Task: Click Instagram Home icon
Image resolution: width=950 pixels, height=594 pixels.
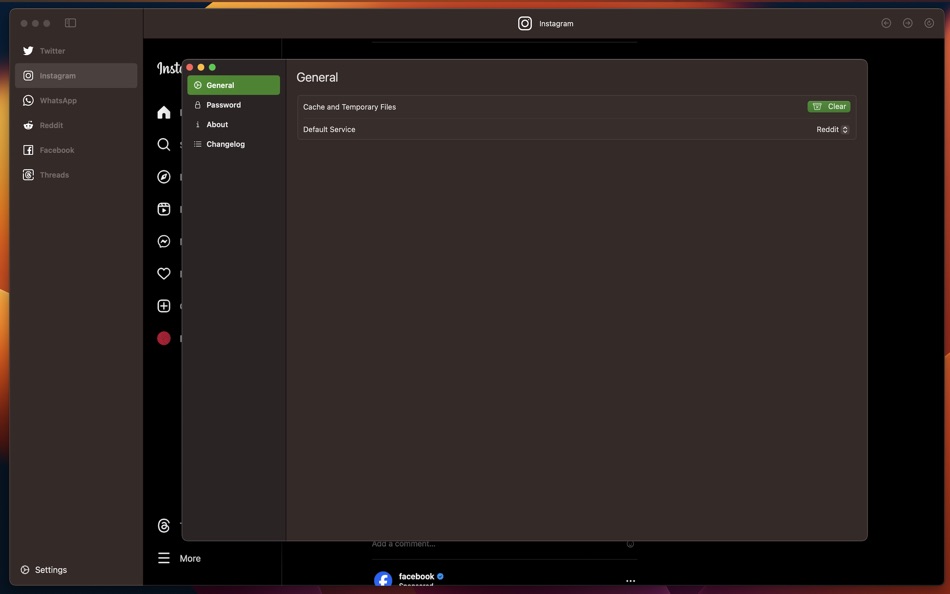Action: 164,112
